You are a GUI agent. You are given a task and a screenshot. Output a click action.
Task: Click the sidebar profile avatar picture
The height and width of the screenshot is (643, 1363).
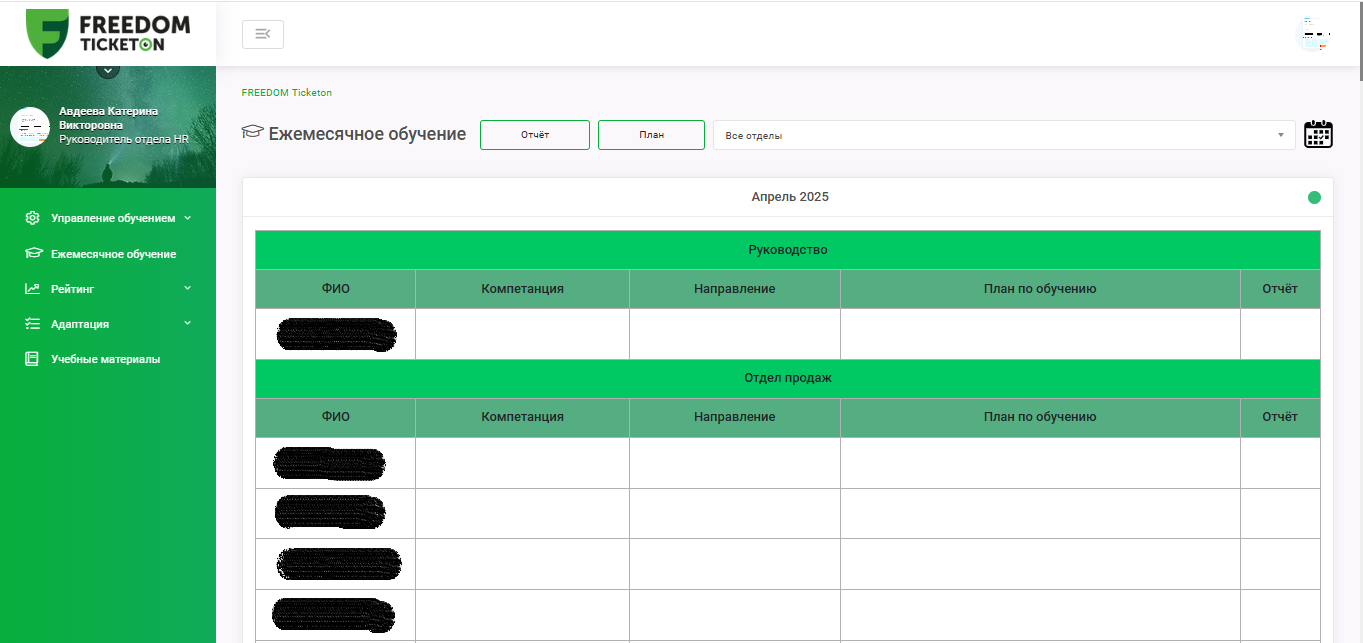click(30, 127)
